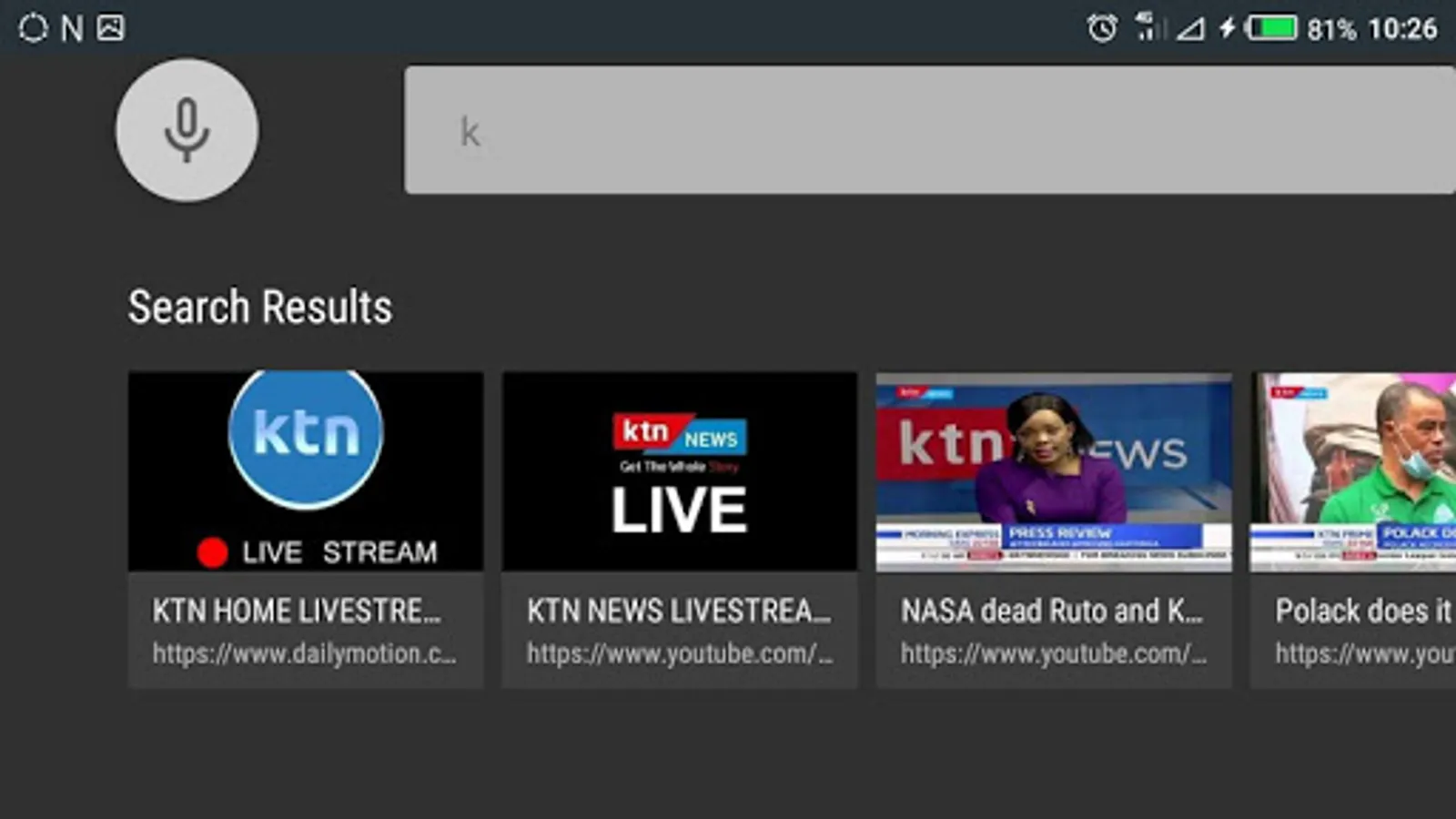Click the YouTube URL under NASA dead Ruto

click(1054, 653)
